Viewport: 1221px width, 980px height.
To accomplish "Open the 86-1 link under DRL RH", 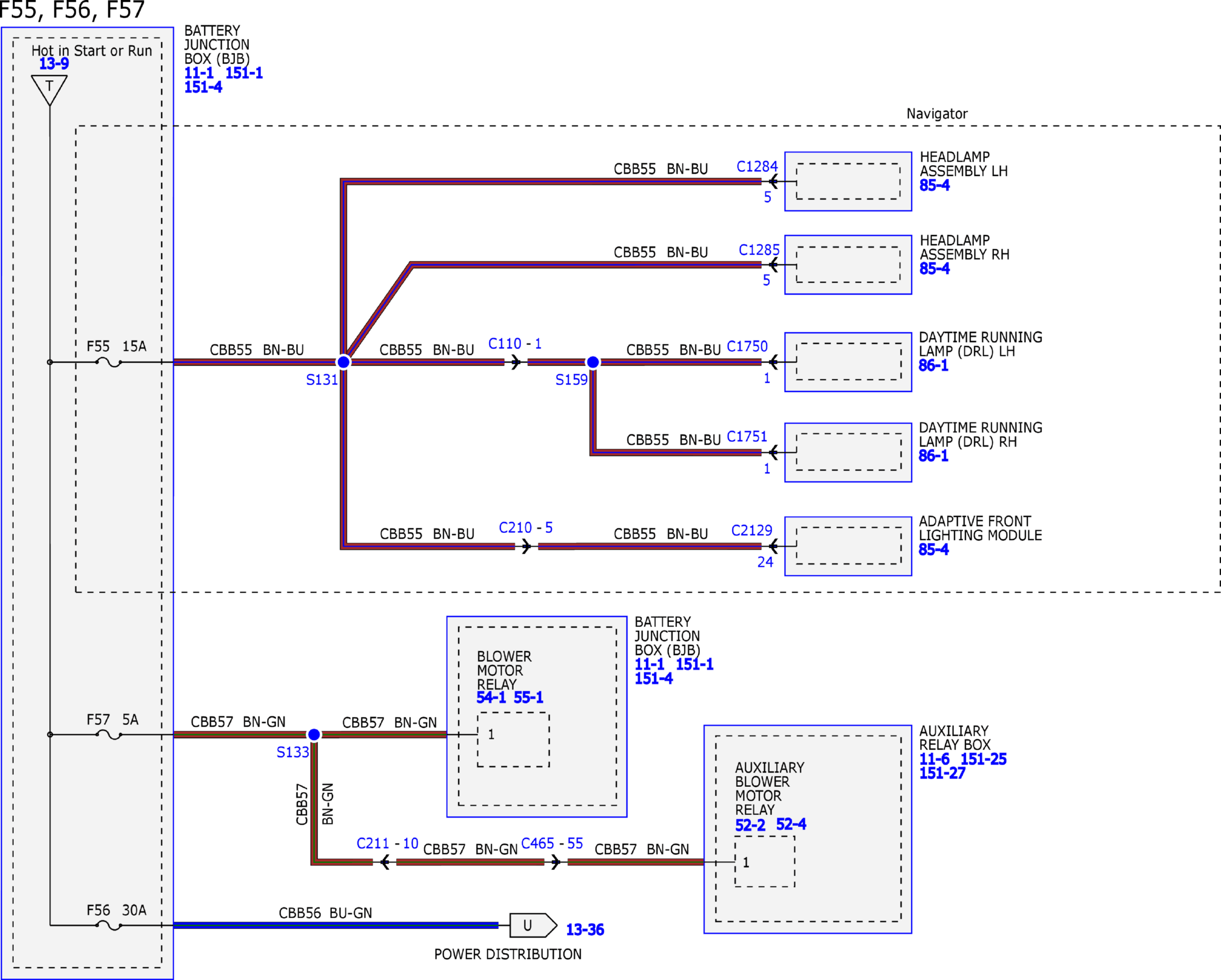I will point(933,456).
